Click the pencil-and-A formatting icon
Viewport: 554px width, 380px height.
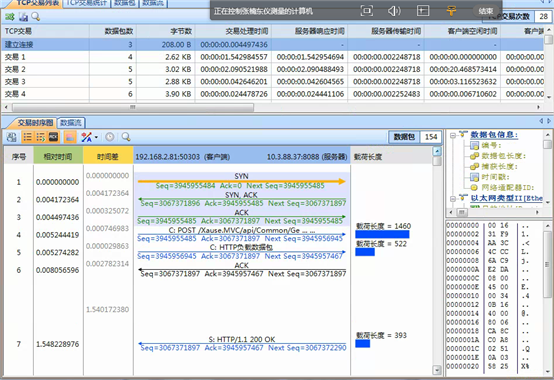click(87, 137)
